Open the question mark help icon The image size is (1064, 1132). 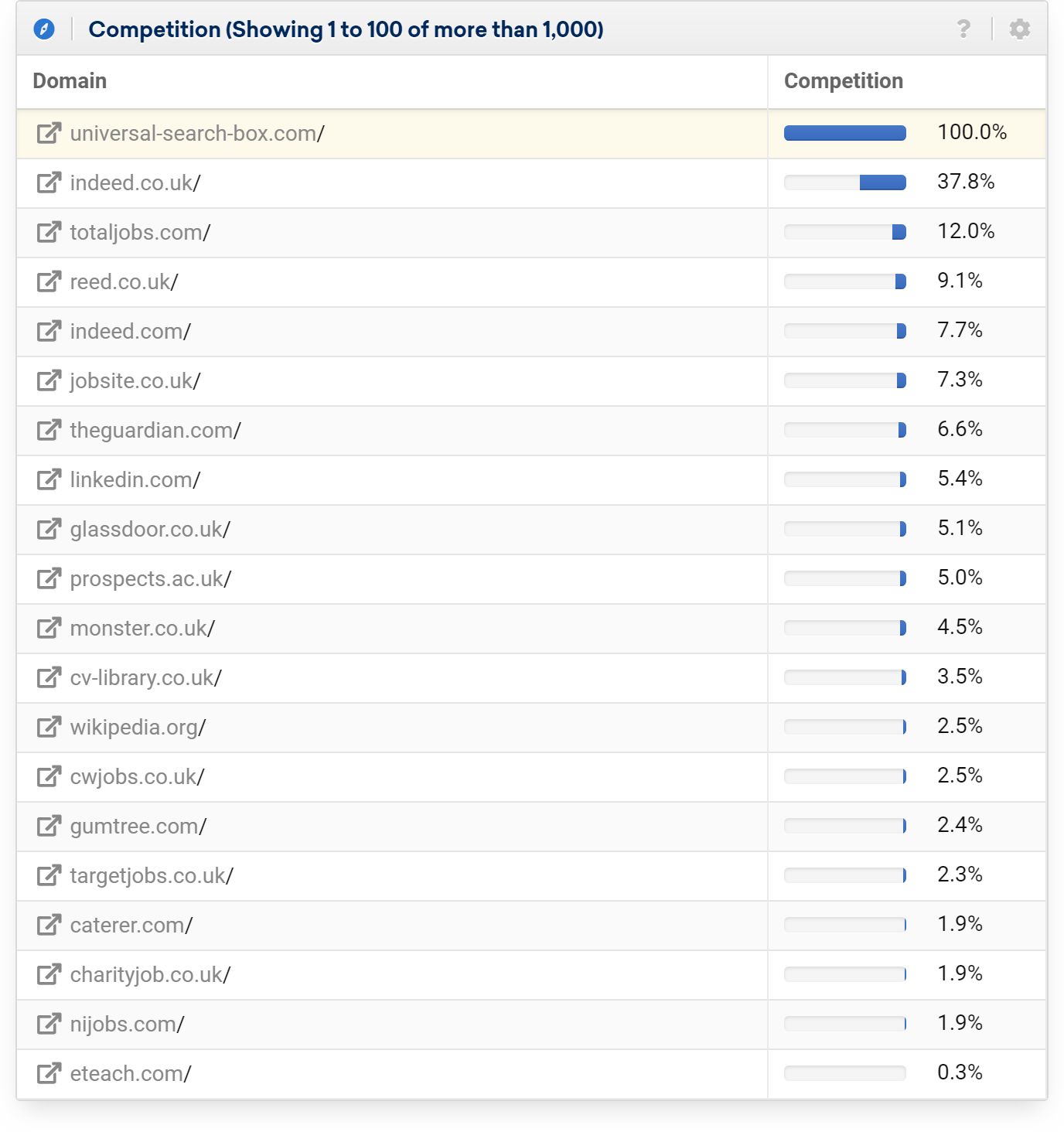(963, 29)
